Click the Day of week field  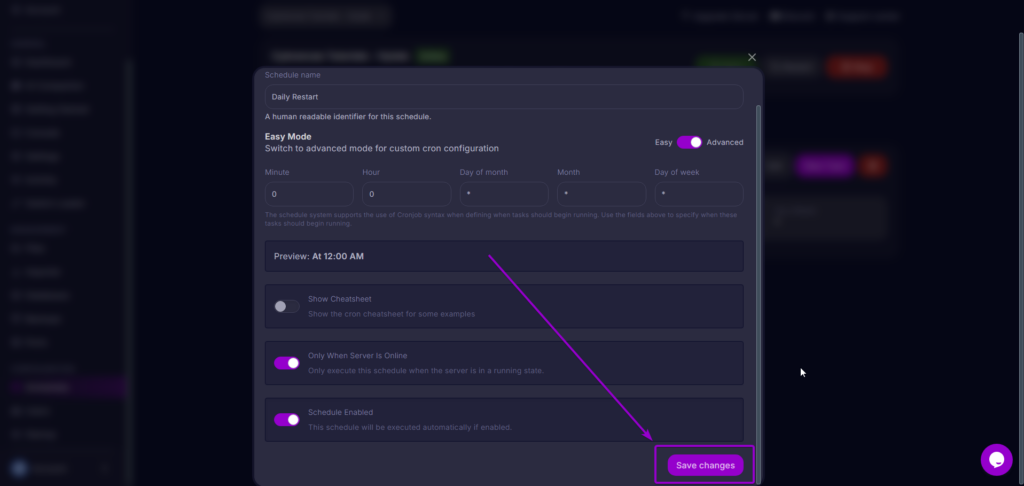[698, 194]
